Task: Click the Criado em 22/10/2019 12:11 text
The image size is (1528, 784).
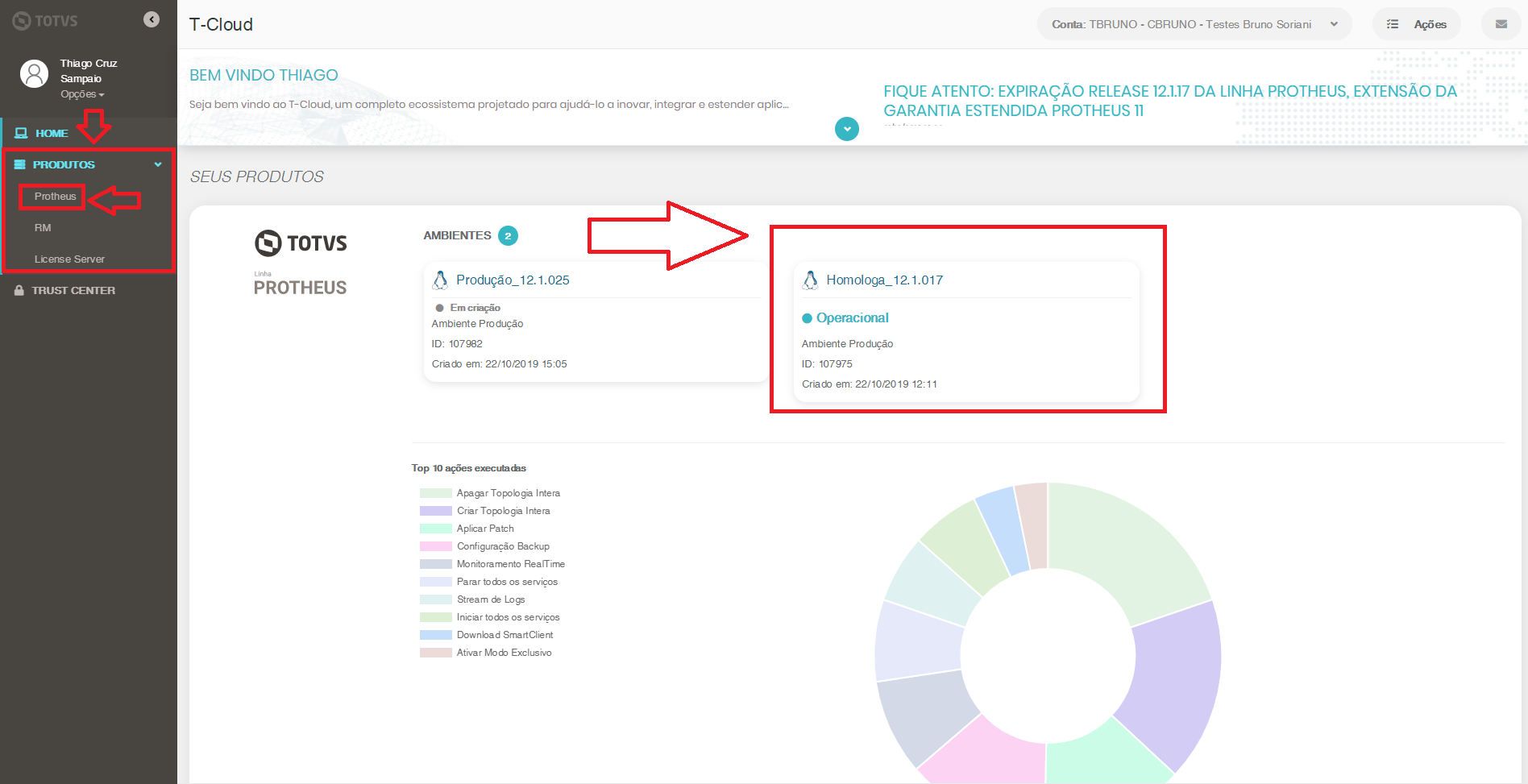Action: [x=870, y=384]
